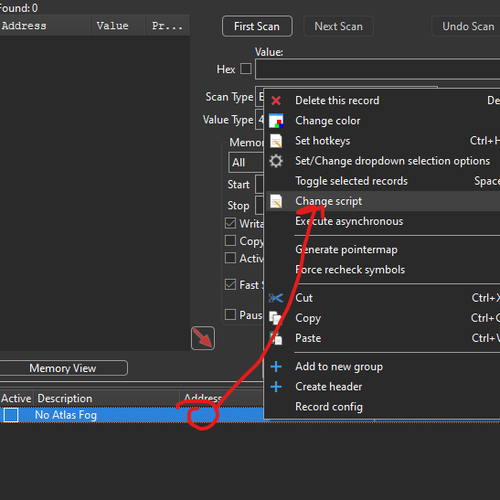The width and height of the screenshot is (500, 500).
Task: Click the plus icon for Add to new group
Action: click(276, 367)
